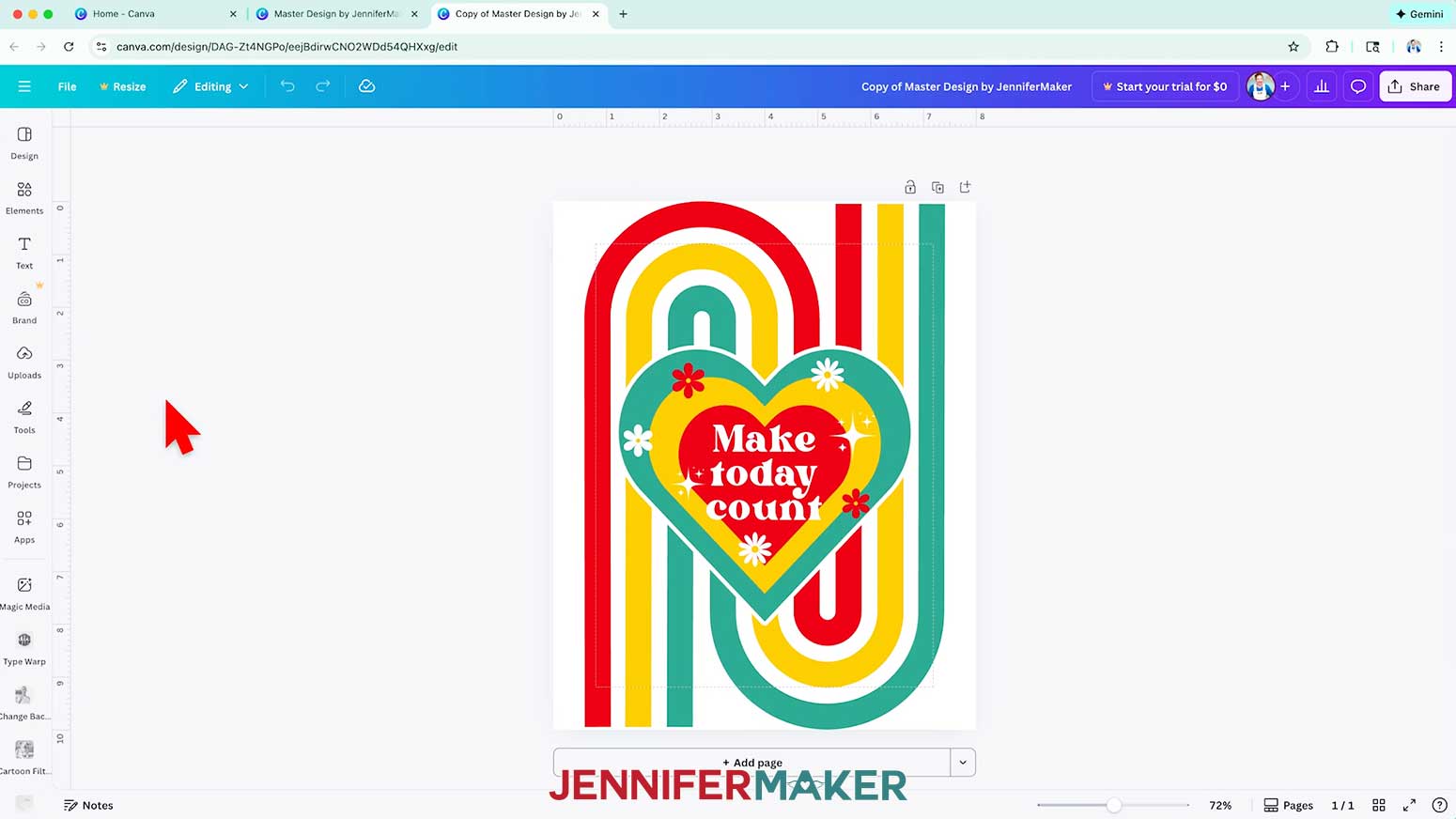Screen dimensions: 1456x819
Task: Expand the Editing mode dropdown
Action: (x=211, y=86)
